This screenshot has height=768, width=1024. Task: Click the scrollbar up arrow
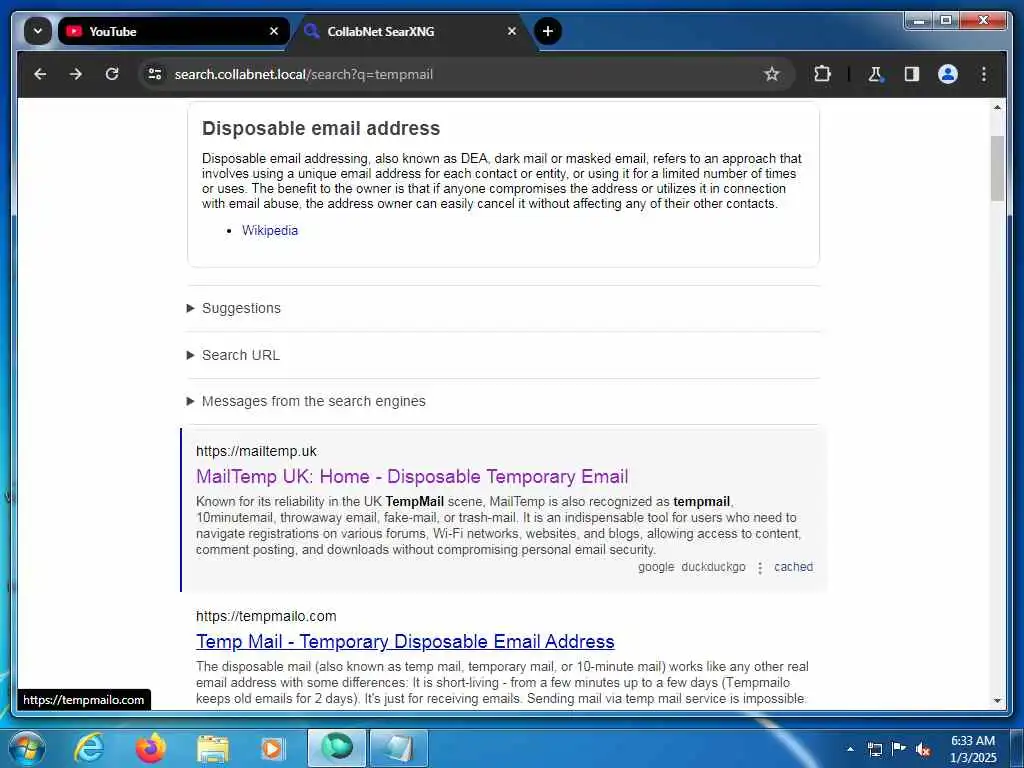[x=997, y=107]
